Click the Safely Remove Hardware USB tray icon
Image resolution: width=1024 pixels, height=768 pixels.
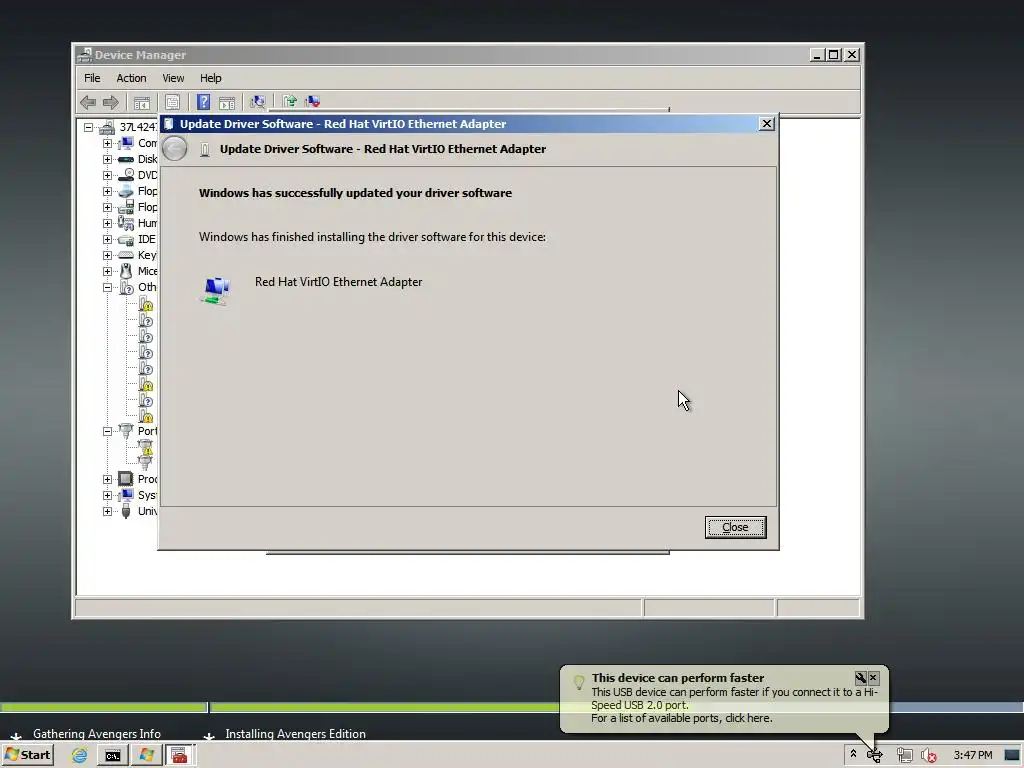(x=875, y=756)
